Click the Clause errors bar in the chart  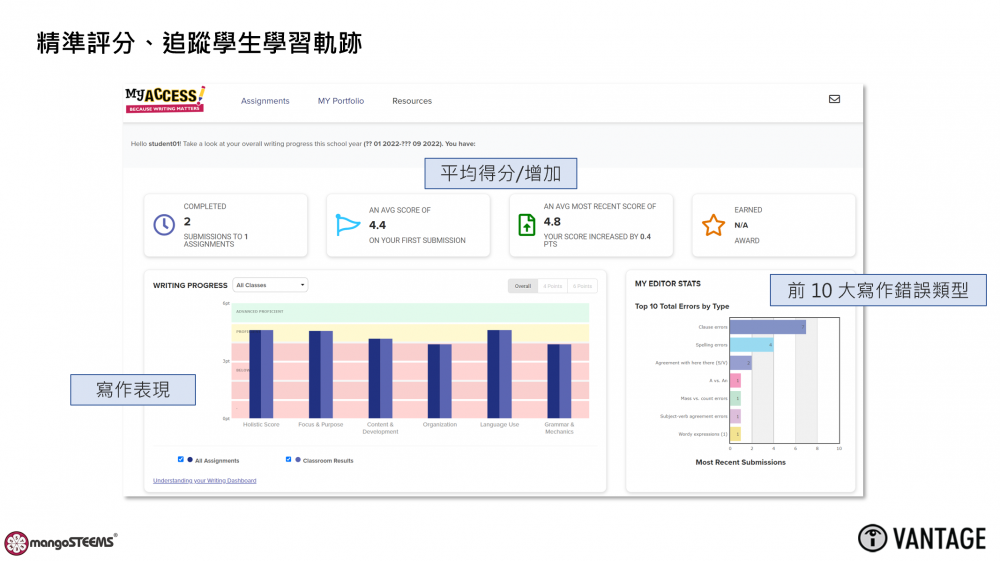767,327
